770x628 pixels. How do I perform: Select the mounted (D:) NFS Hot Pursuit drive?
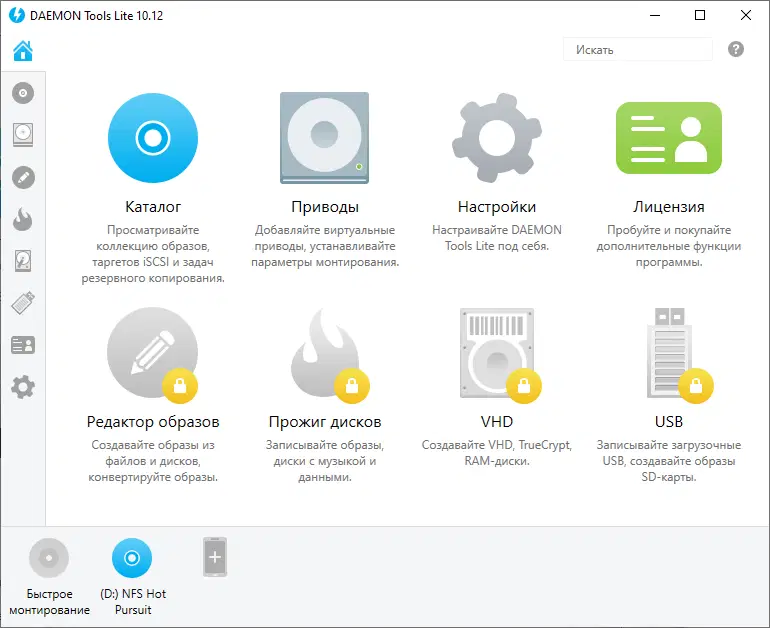[132, 558]
